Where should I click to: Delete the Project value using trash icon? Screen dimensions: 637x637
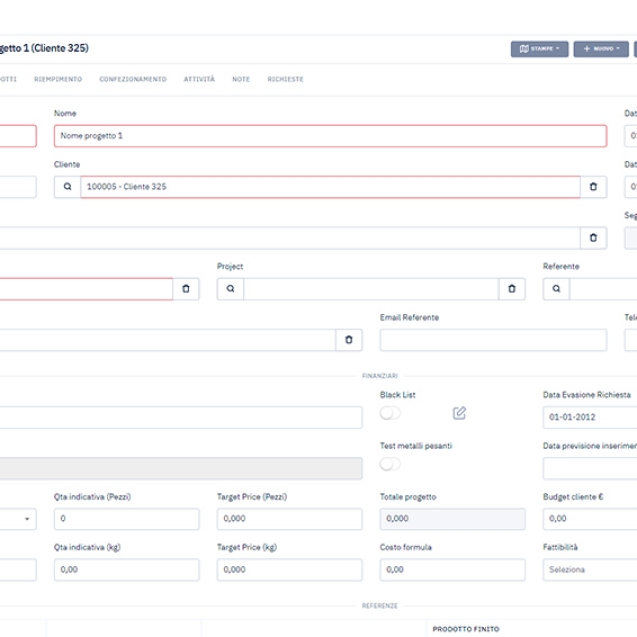[511, 289]
